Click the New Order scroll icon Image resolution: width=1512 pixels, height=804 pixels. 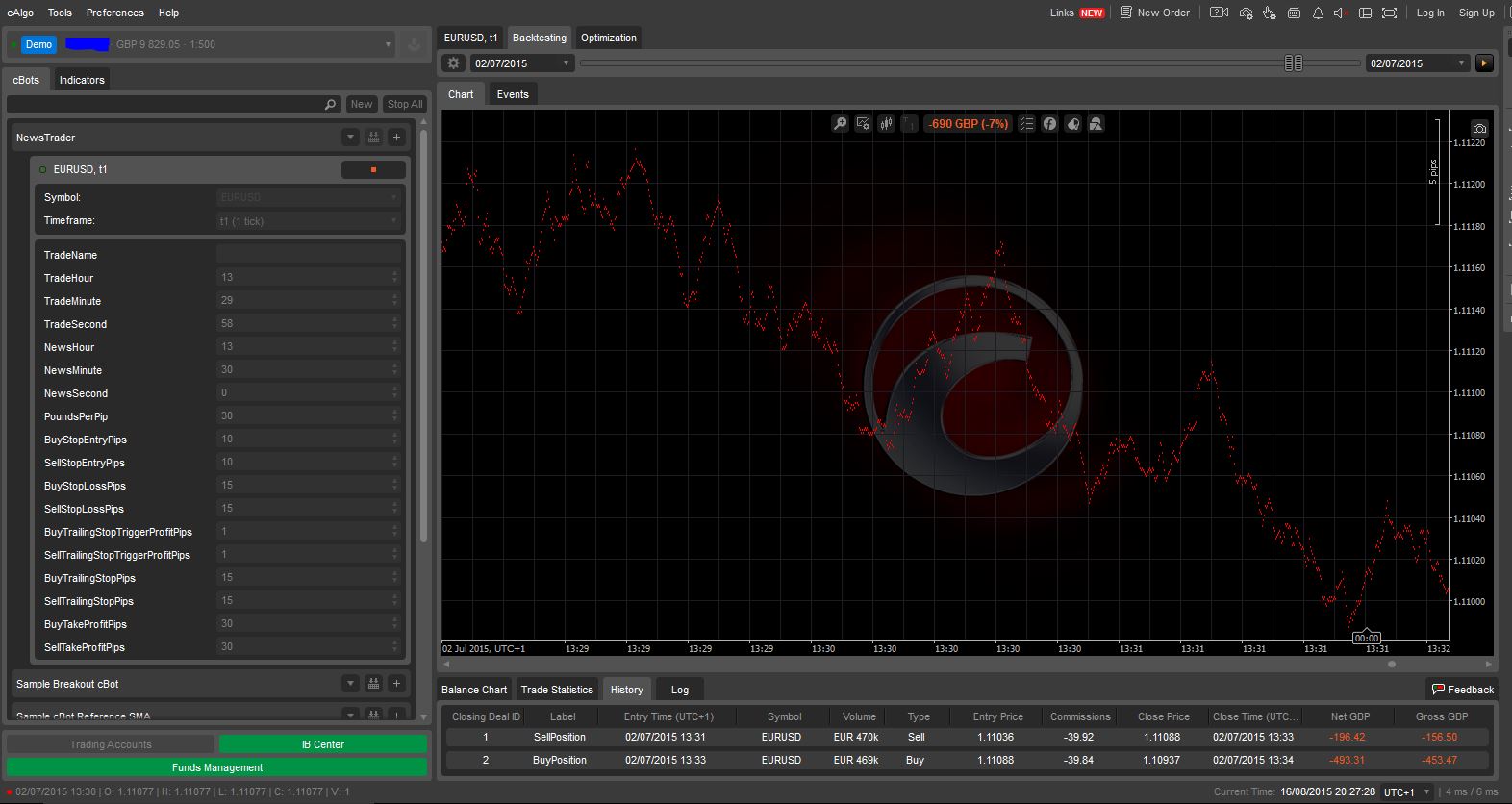(x=1126, y=13)
